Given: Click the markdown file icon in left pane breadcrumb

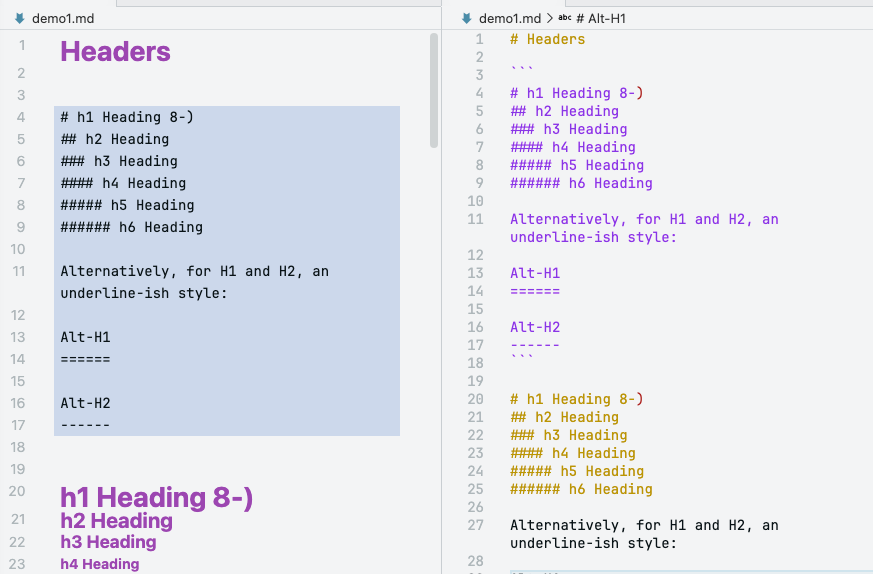Looking at the screenshot, I should pyautogui.click(x=19, y=18).
